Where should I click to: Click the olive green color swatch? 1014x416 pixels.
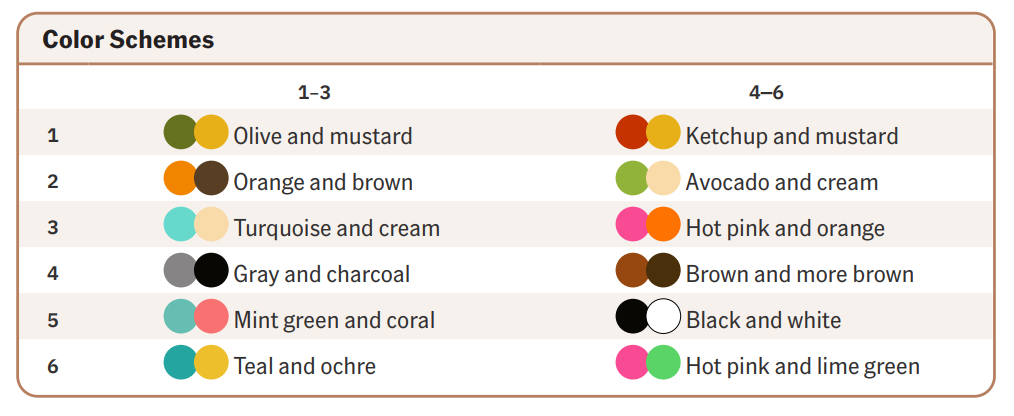(178, 132)
